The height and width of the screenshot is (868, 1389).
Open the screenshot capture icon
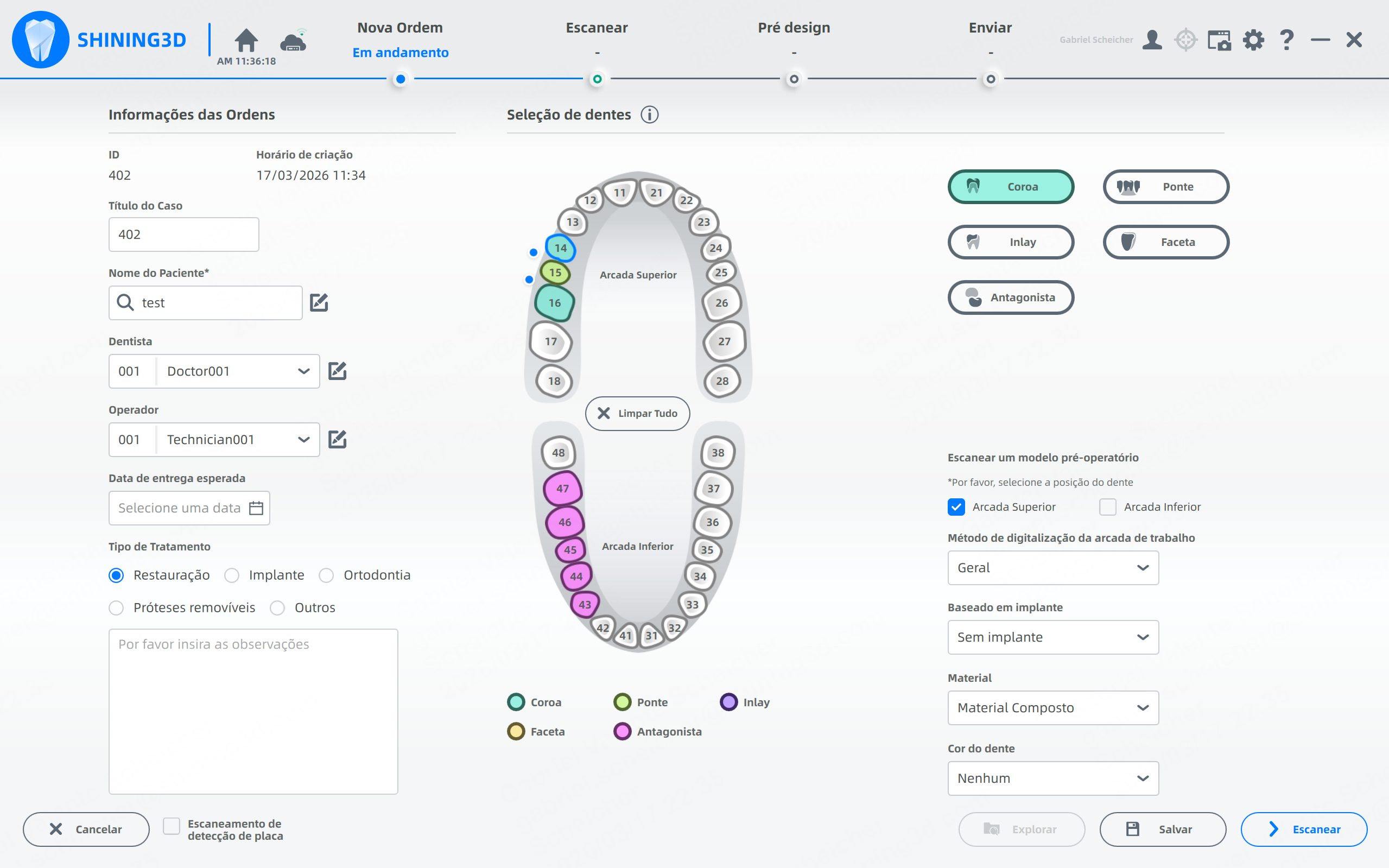click(1219, 40)
